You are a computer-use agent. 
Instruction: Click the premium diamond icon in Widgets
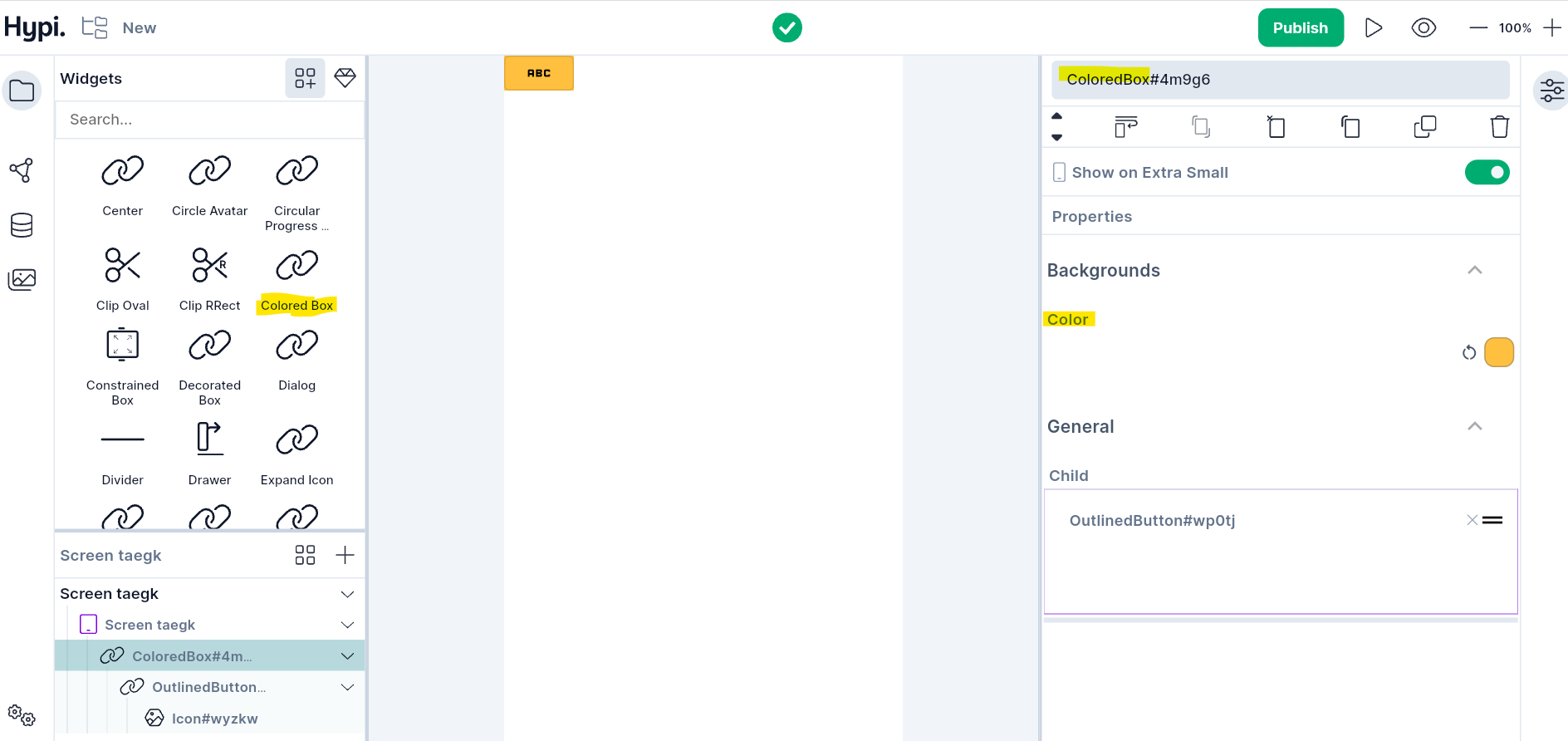(x=345, y=78)
